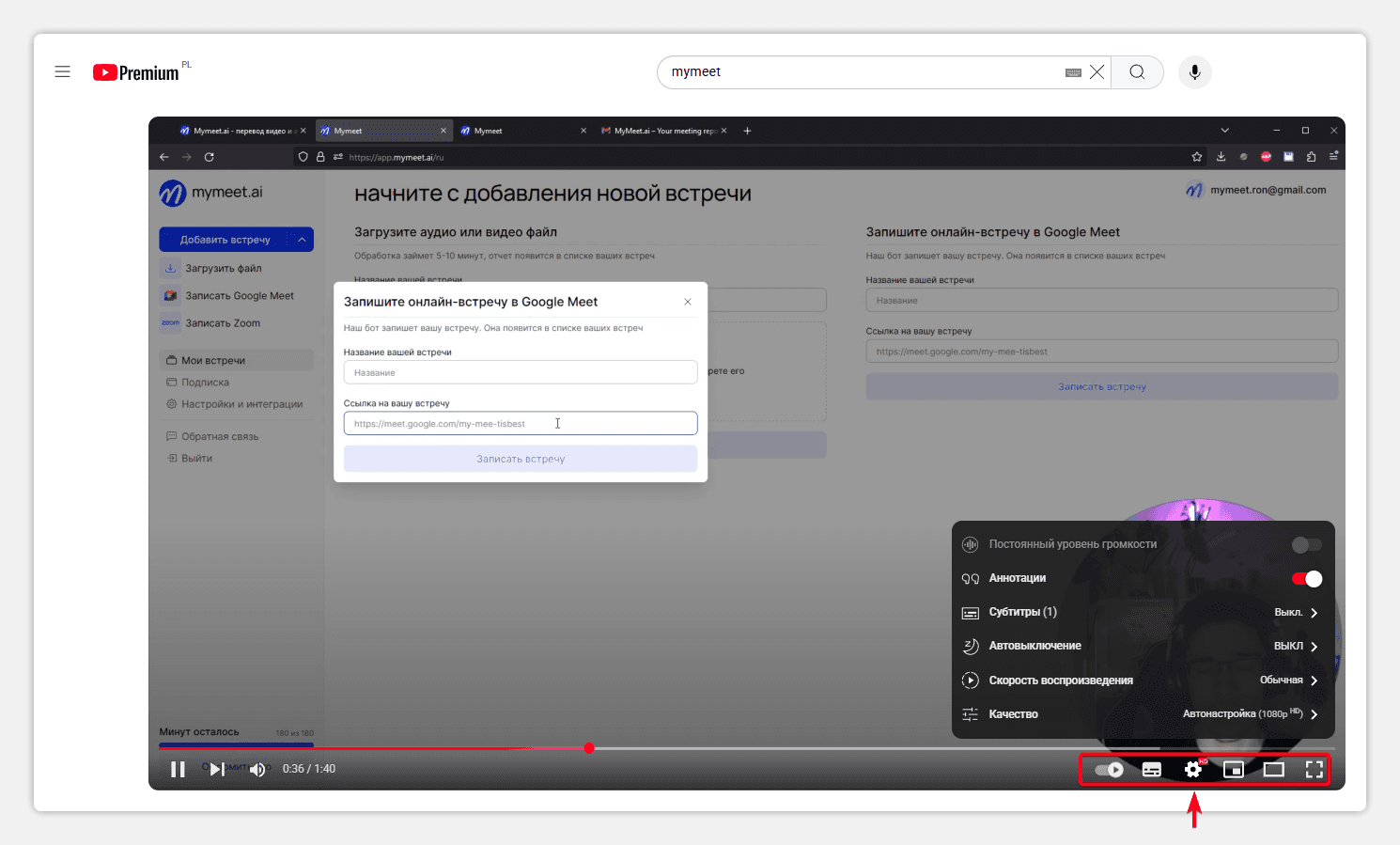Screen dimensions: 1400x845
Task: Bookmark the page with the star icon
Action: click(1197, 157)
